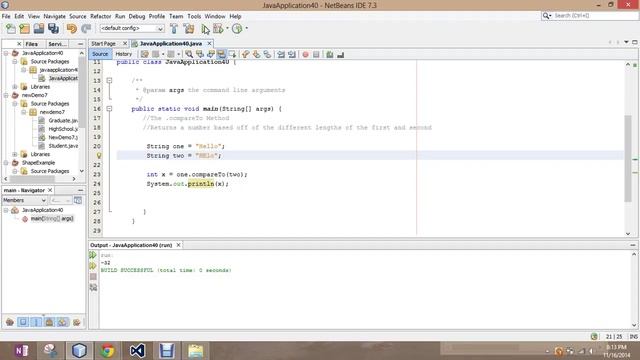Switch to the Services tab
This screenshot has height=360, width=640.
[57, 44]
